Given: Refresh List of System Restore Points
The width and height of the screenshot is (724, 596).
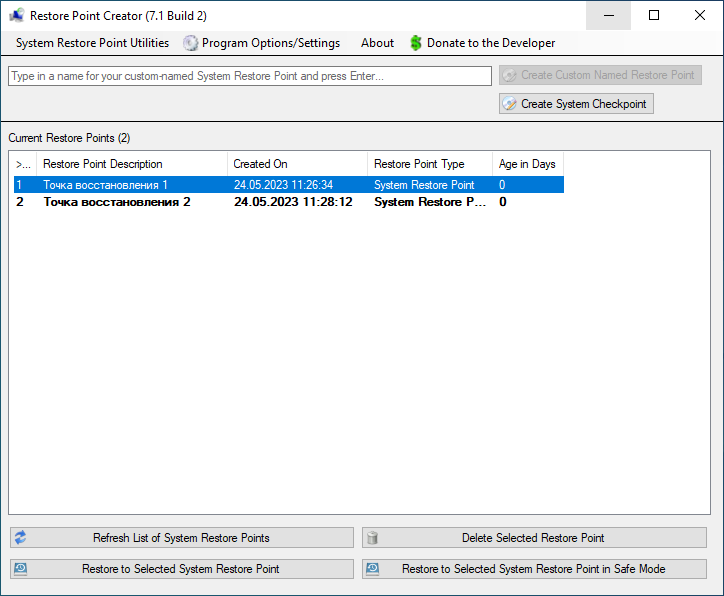Looking at the screenshot, I should coord(182,538).
